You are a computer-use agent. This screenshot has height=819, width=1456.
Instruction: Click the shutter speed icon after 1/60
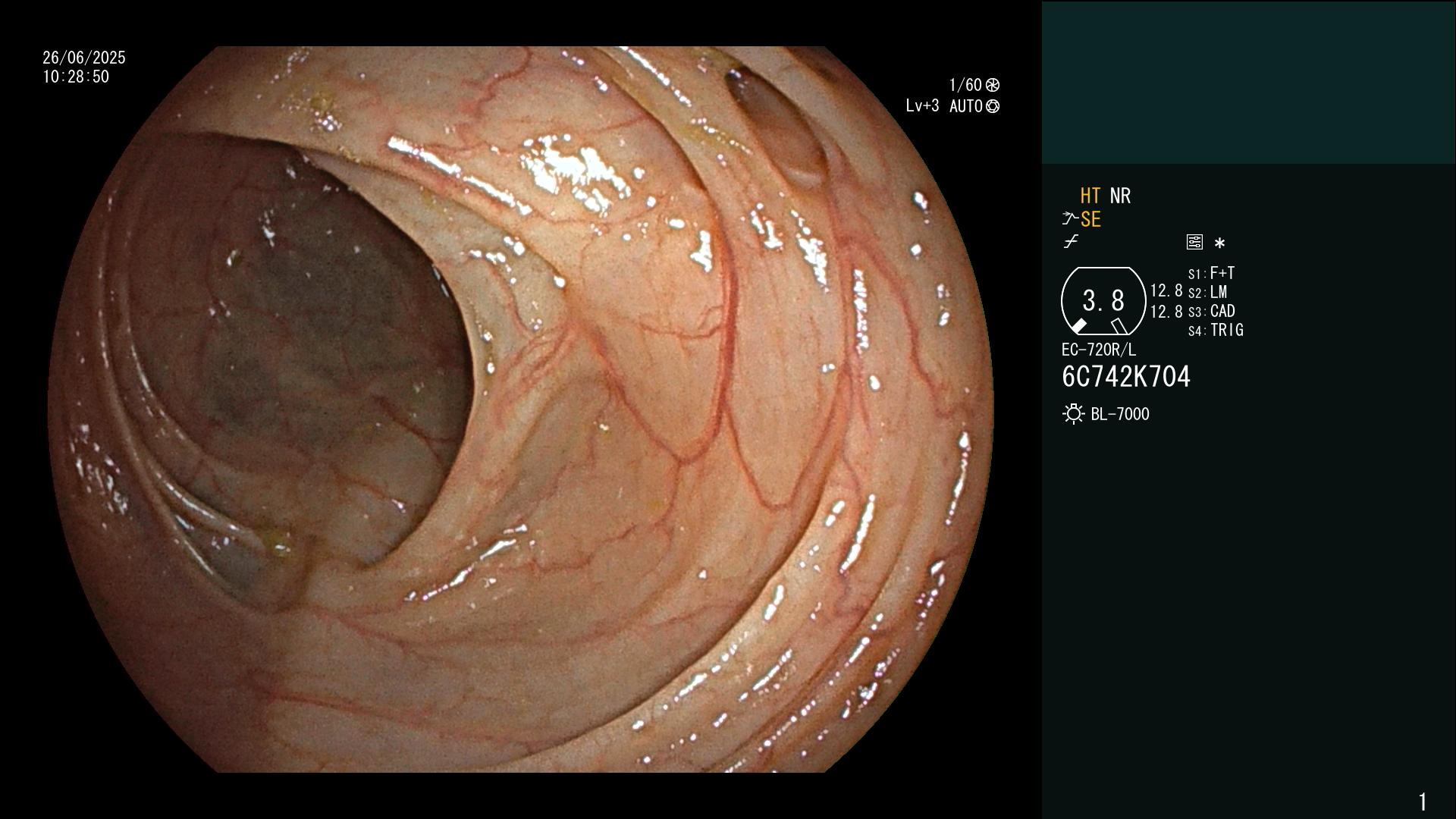point(993,85)
